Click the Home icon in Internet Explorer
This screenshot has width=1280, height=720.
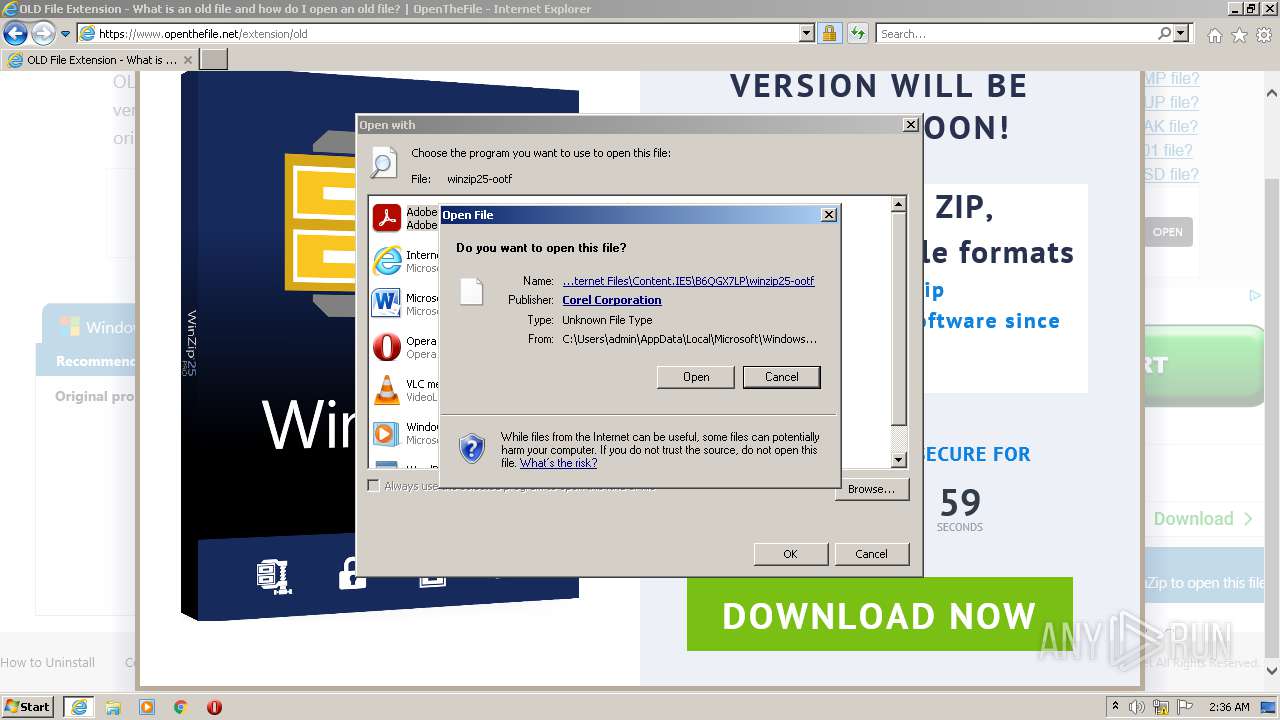pyautogui.click(x=1214, y=35)
